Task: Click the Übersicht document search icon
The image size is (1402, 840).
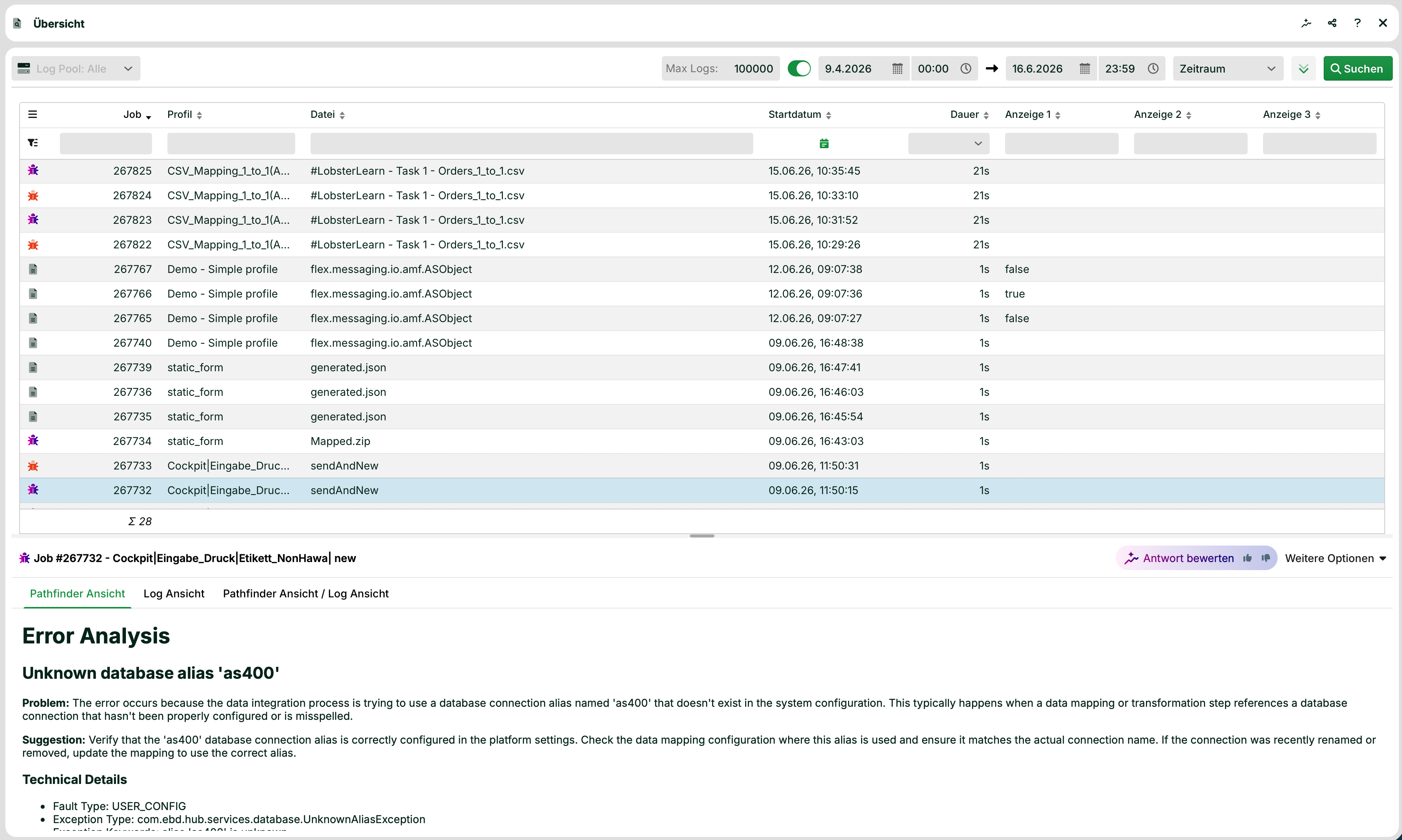Action: 18,23
